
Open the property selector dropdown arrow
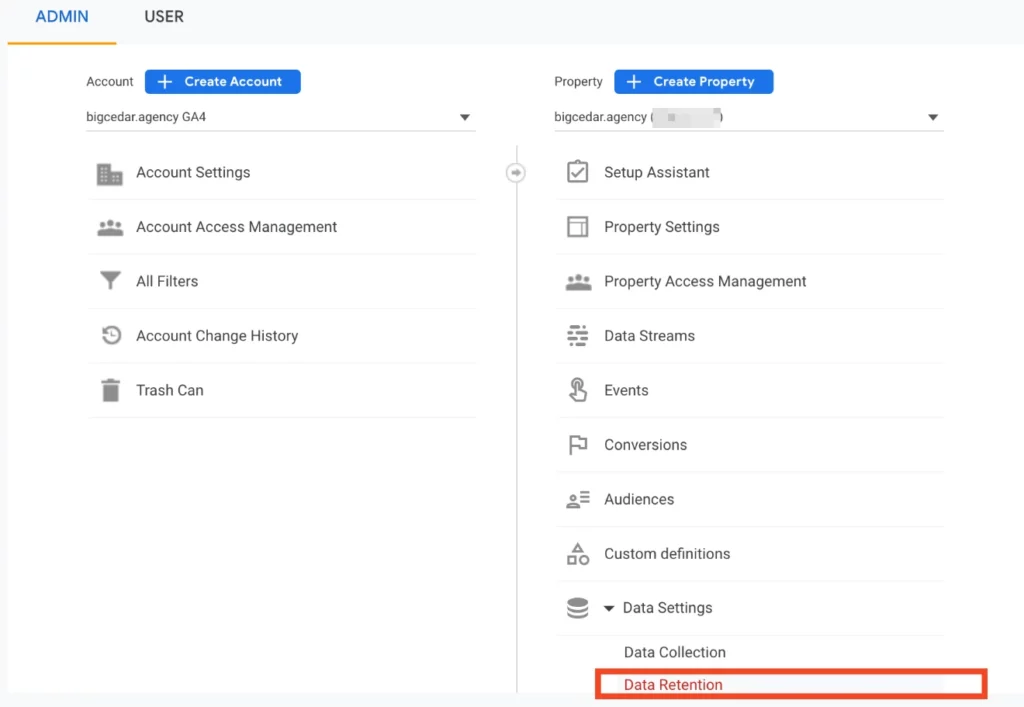933,118
